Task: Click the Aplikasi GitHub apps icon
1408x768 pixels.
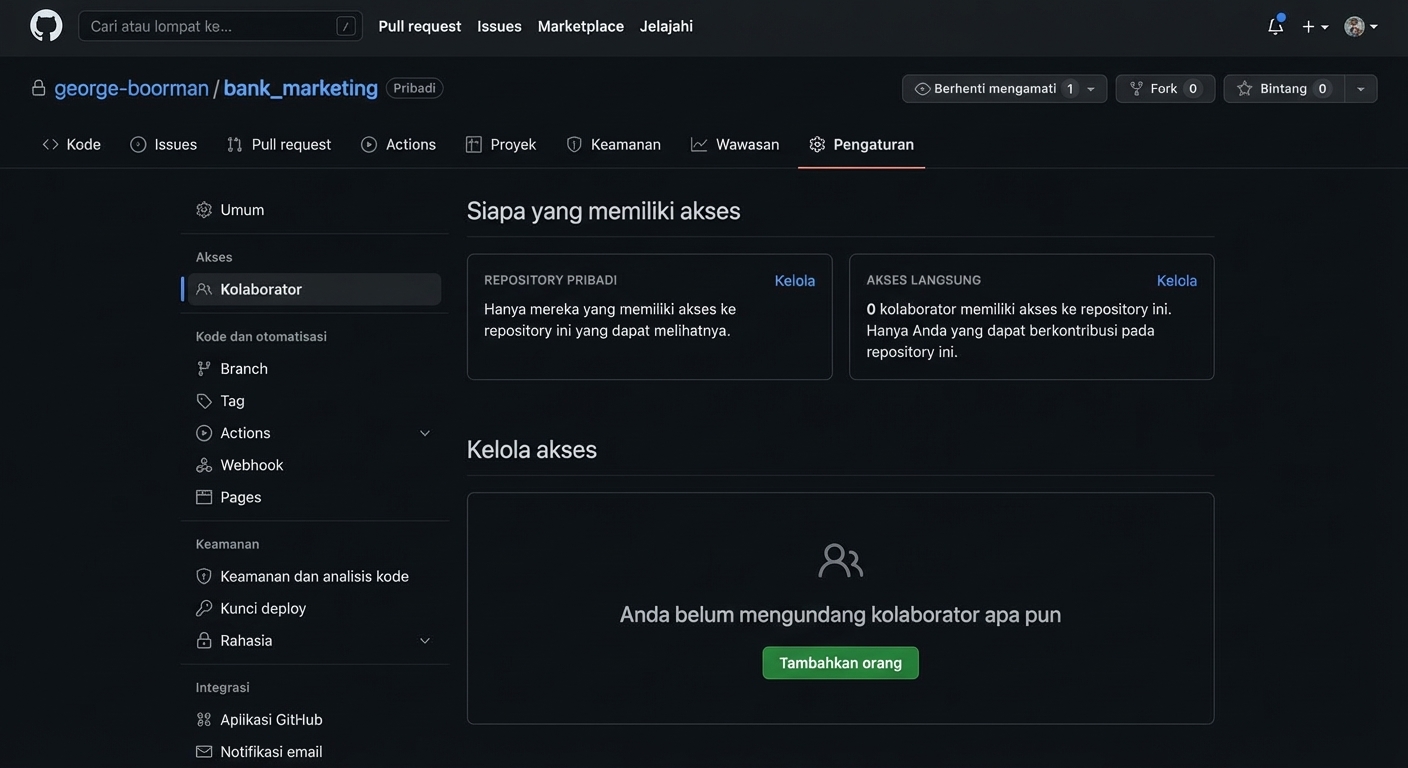Action: 204,720
